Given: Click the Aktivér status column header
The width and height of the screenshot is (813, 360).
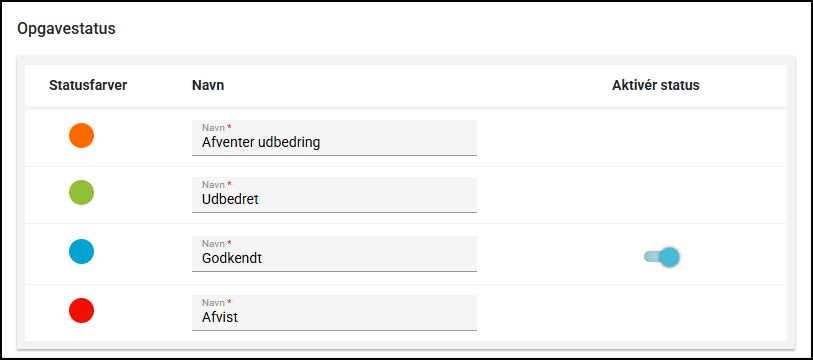Looking at the screenshot, I should [x=655, y=86].
